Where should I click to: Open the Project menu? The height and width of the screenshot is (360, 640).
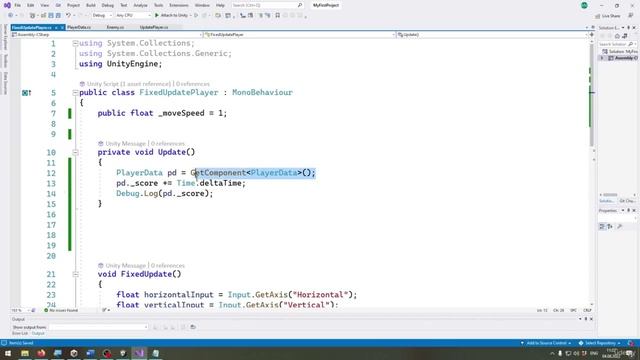[73, 5]
